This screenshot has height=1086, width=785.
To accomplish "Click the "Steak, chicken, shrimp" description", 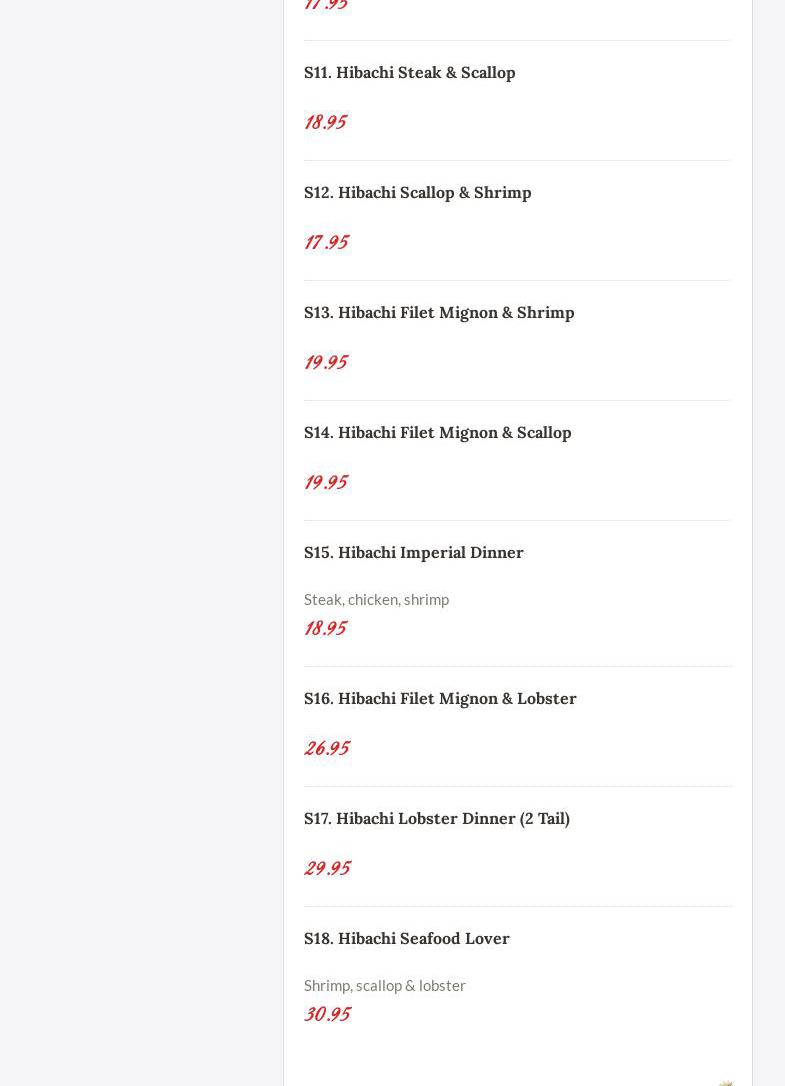I will coord(376,599).
